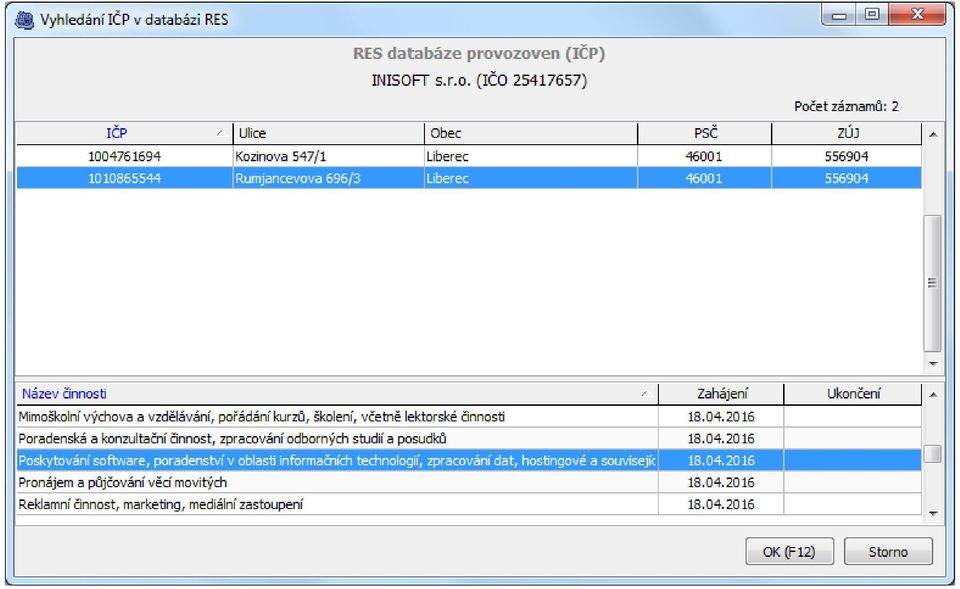Select the Mimoškolní výchova a vzdělávání activity
Viewport: 960px width, 589px height.
[337, 417]
